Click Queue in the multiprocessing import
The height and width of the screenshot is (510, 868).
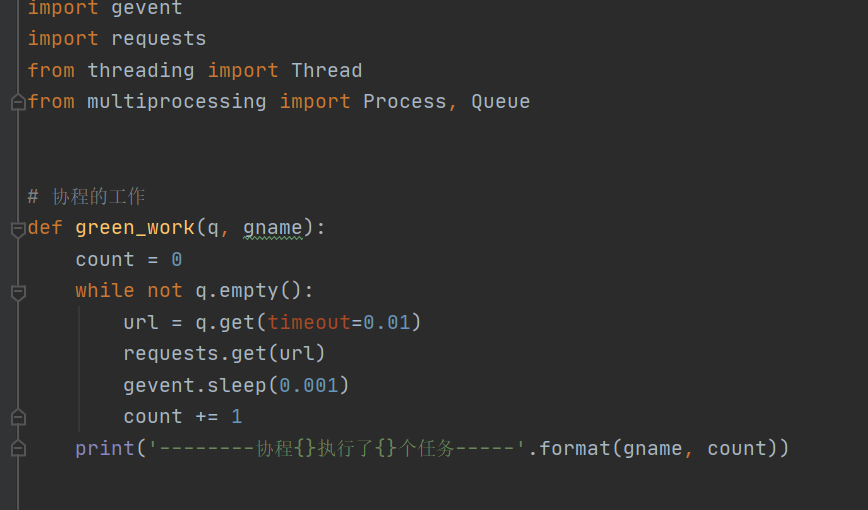[x=500, y=101]
